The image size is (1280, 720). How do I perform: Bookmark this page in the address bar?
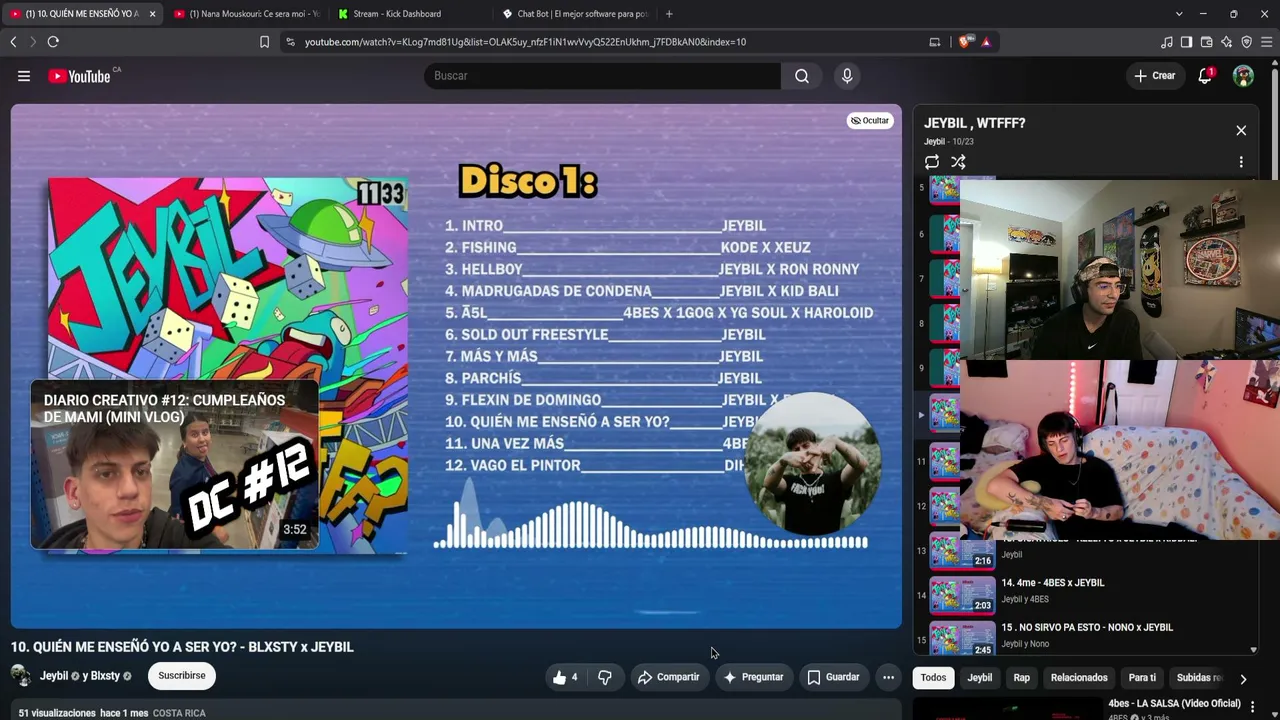[x=264, y=42]
